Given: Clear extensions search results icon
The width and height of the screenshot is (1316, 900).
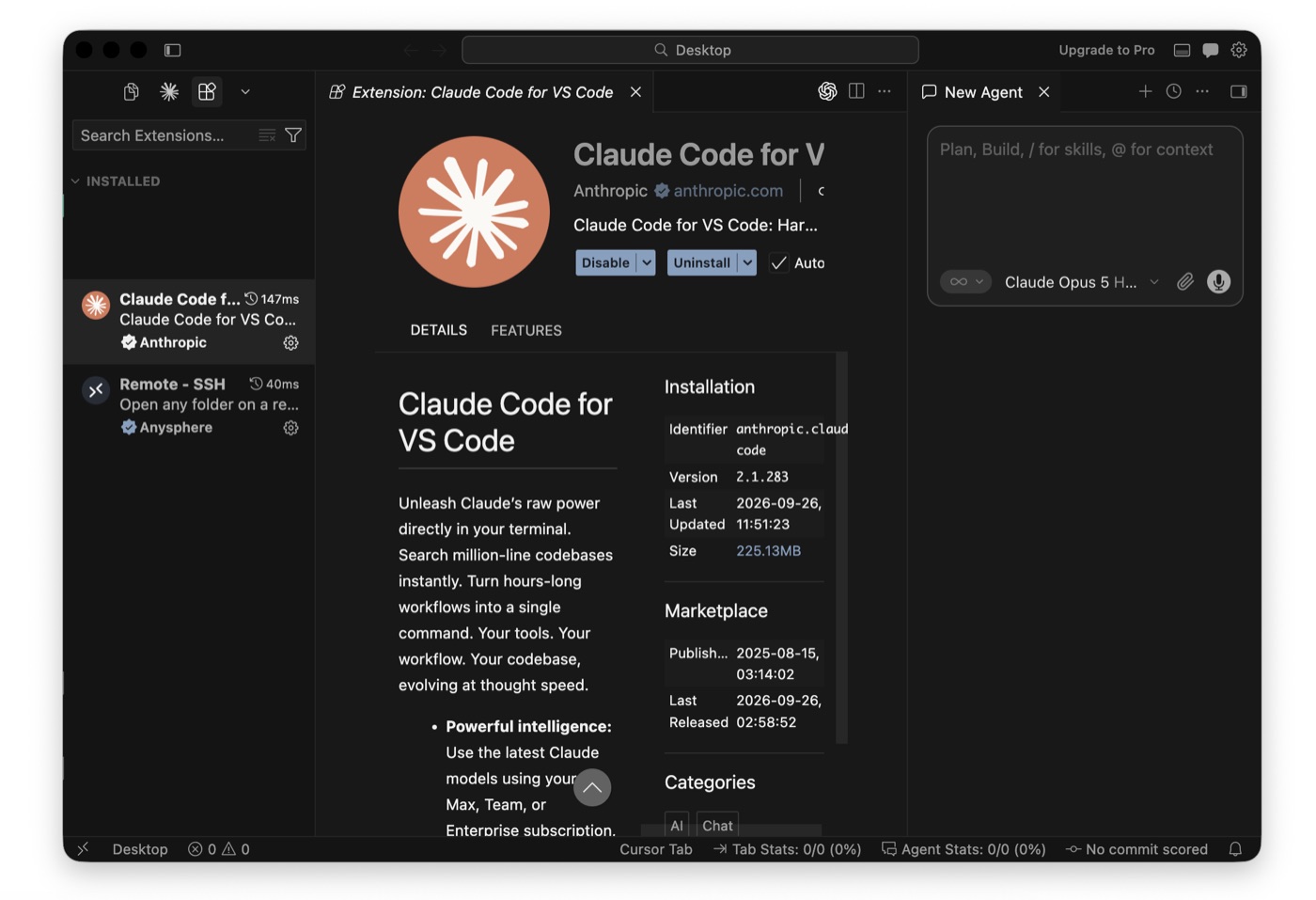Looking at the screenshot, I should (267, 135).
